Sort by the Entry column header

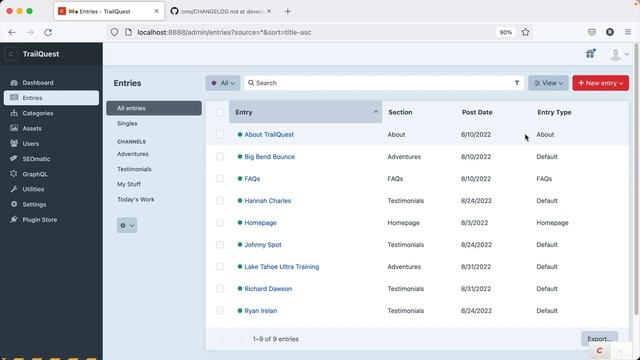click(x=305, y=112)
